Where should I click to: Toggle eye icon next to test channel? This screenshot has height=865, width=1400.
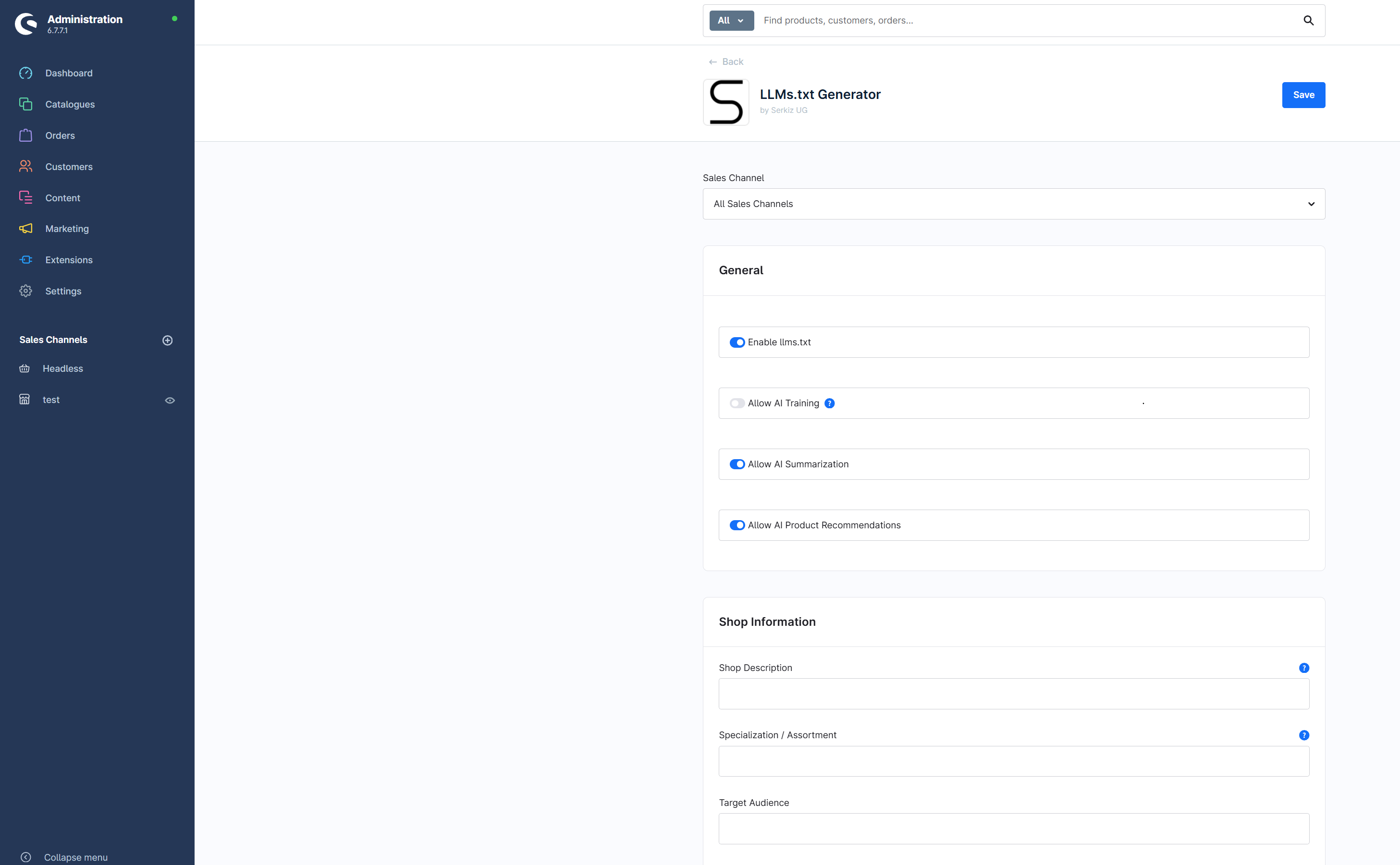click(x=170, y=401)
